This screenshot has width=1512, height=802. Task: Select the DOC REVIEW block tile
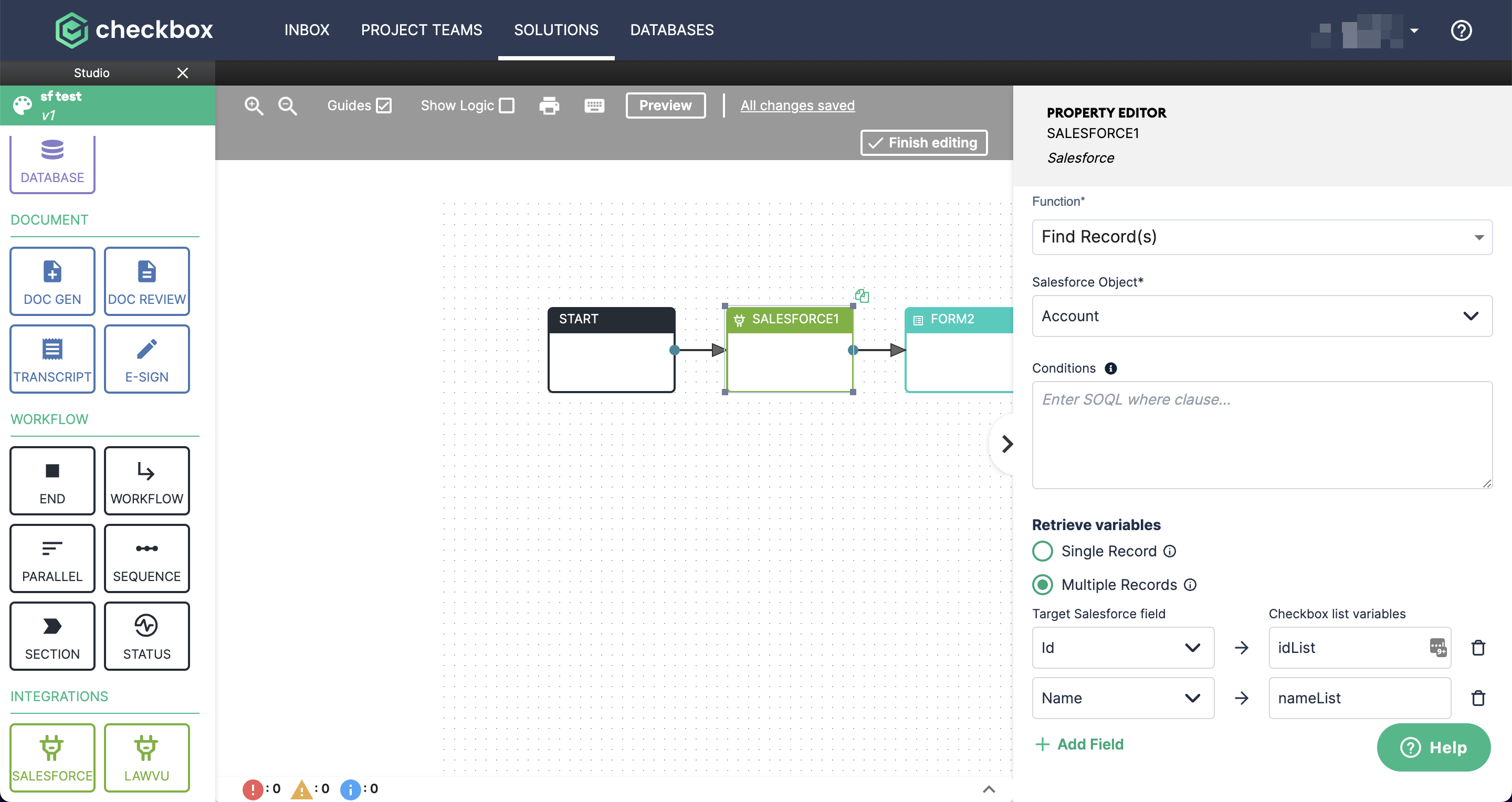coord(147,281)
